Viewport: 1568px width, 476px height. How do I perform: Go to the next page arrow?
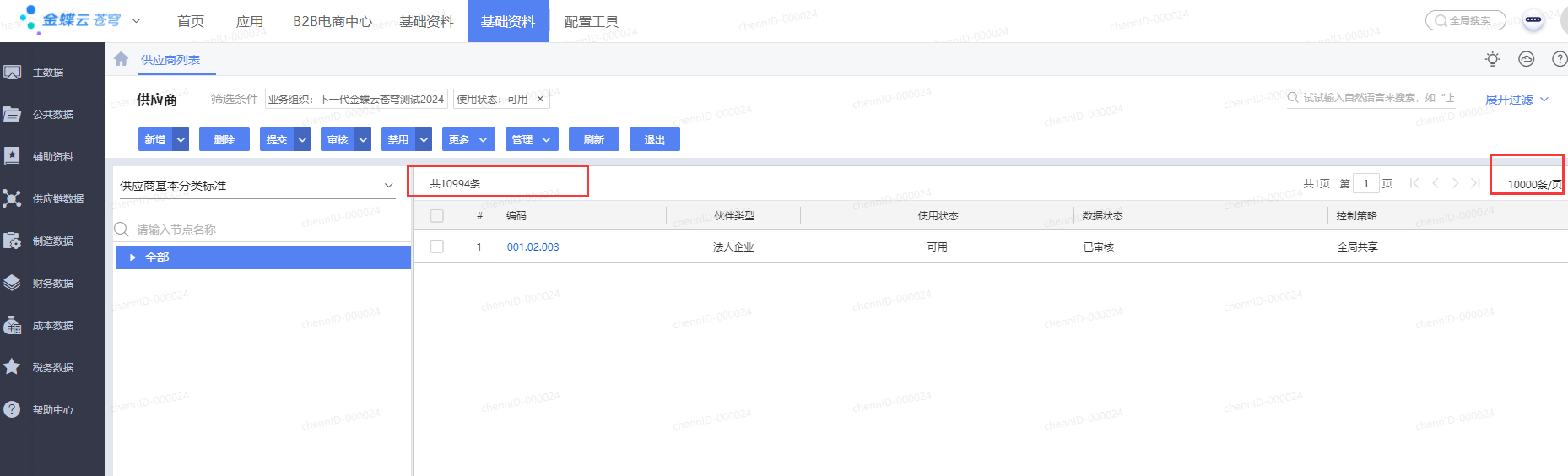click(1455, 183)
